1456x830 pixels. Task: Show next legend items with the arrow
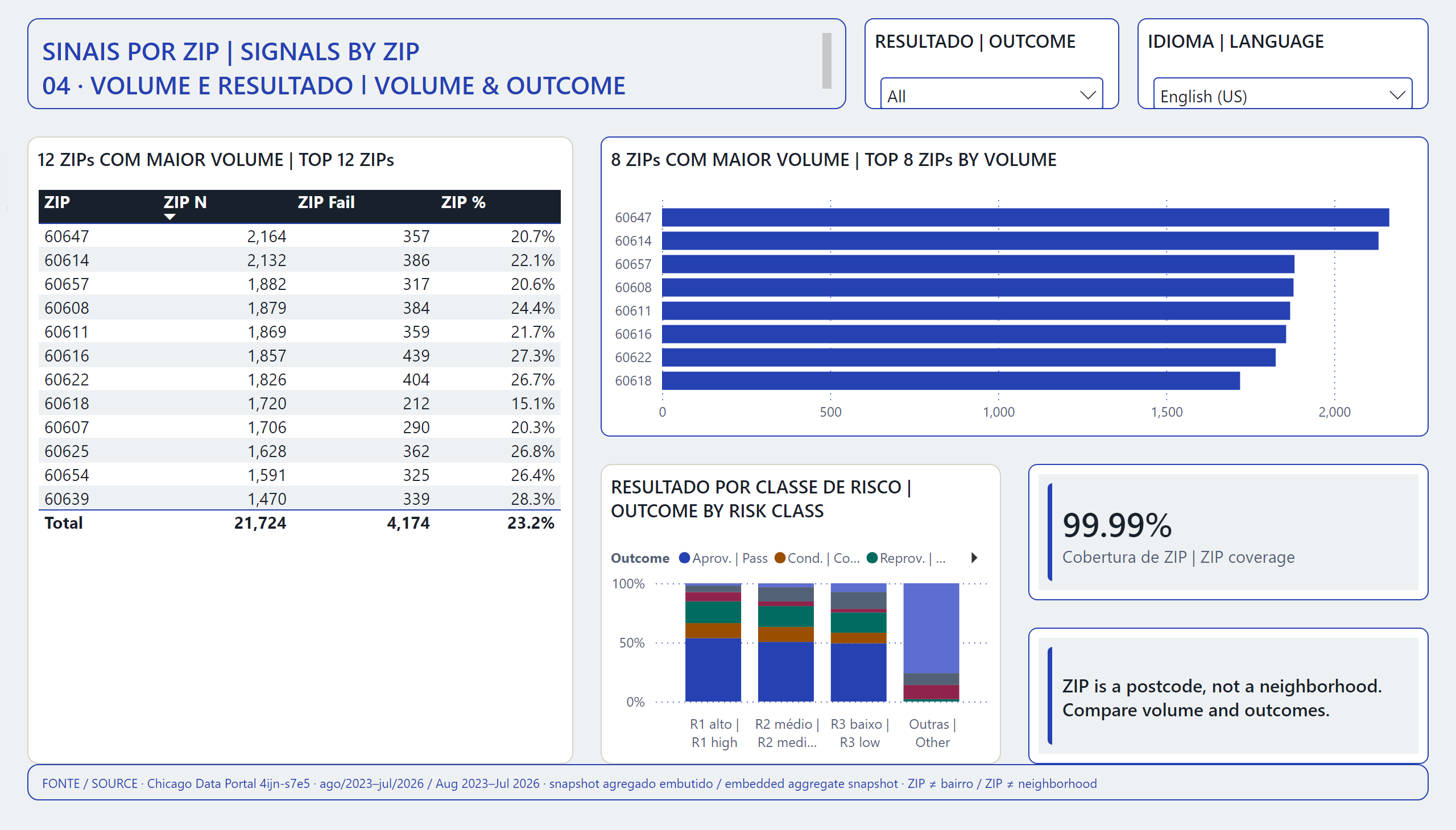click(974, 558)
